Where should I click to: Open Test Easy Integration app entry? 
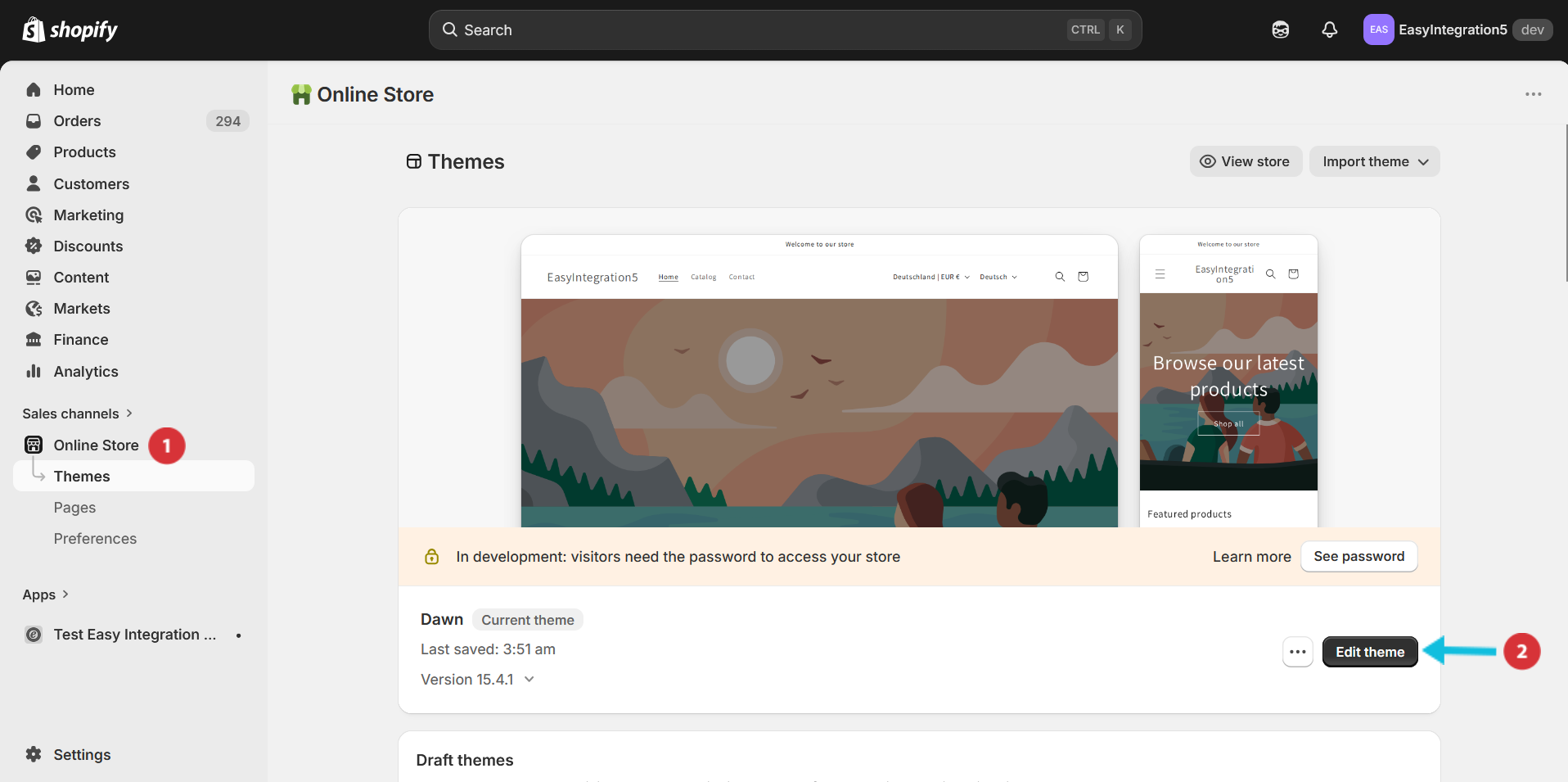click(x=134, y=635)
